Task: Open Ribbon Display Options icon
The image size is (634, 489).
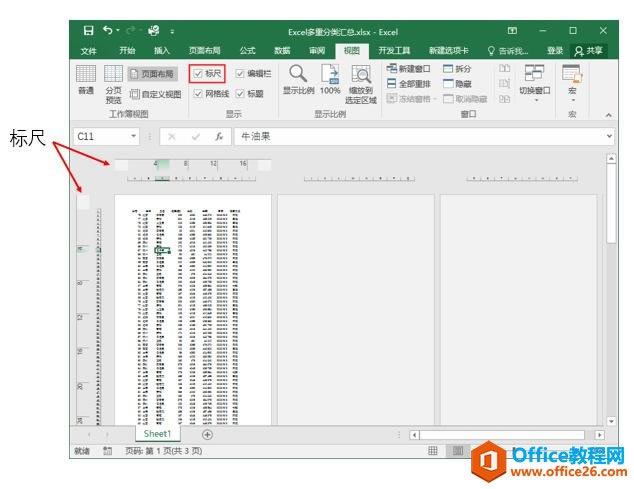Action: click(x=512, y=30)
